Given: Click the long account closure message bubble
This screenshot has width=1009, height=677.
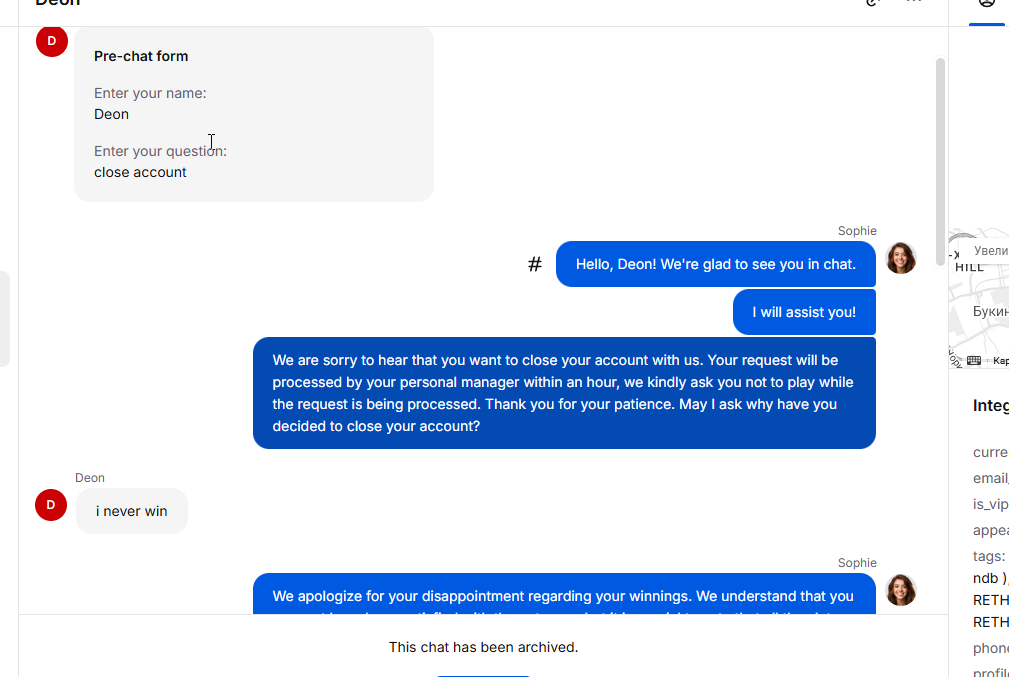Looking at the screenshot, I should [x=564, y=393].
